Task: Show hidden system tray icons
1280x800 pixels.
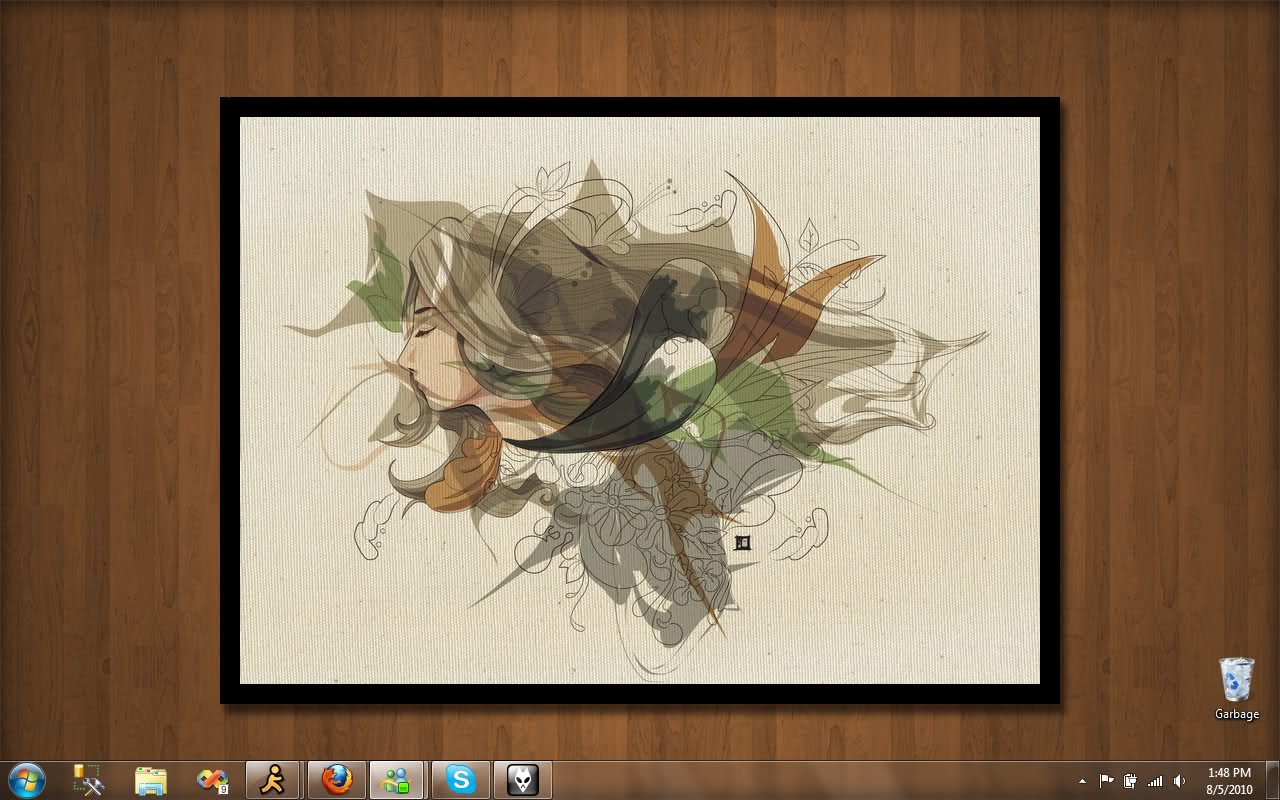Action: coord(1082,781)
